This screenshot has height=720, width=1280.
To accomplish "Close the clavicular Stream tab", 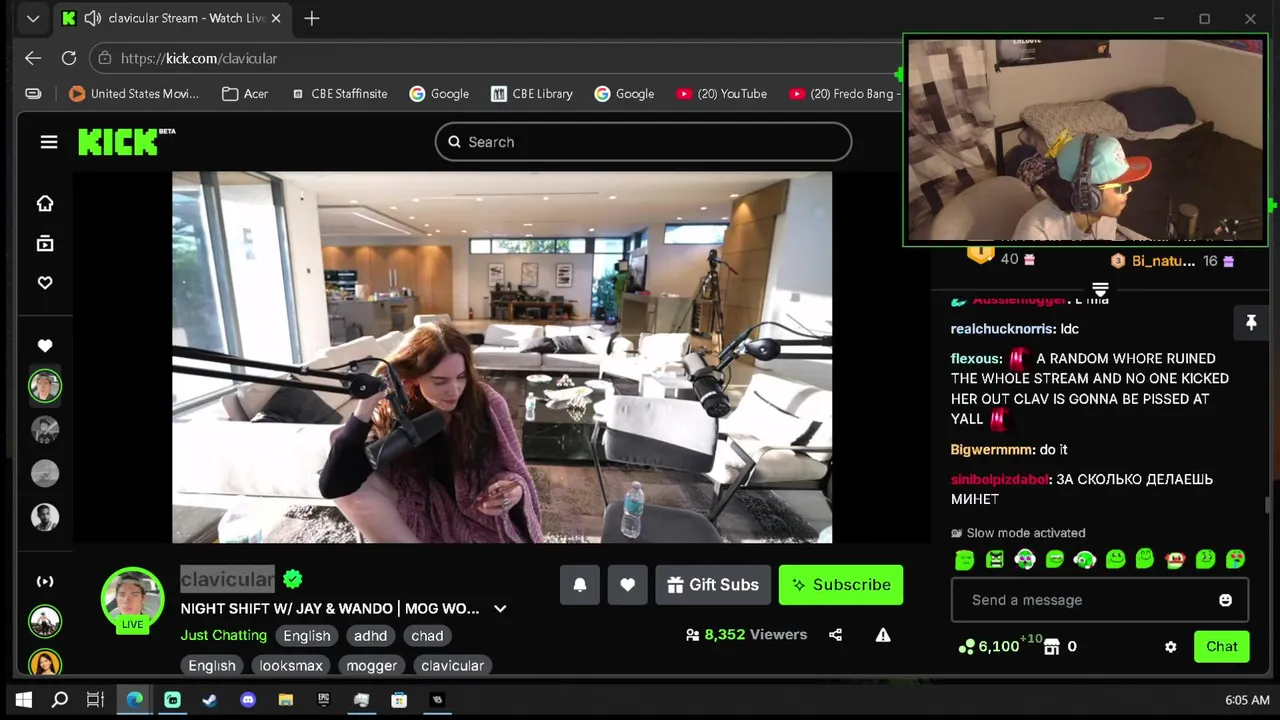I will coord(276,18).
